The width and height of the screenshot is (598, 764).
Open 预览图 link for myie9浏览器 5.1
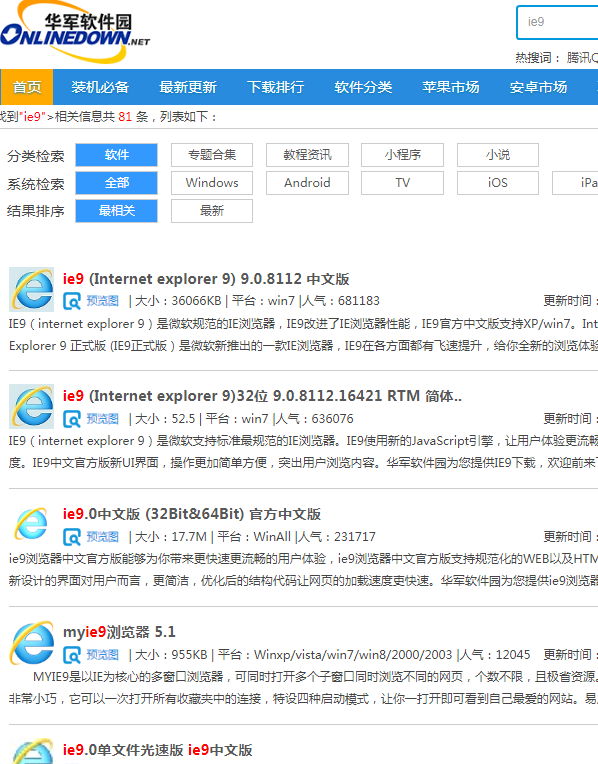[x=102, y=655]
